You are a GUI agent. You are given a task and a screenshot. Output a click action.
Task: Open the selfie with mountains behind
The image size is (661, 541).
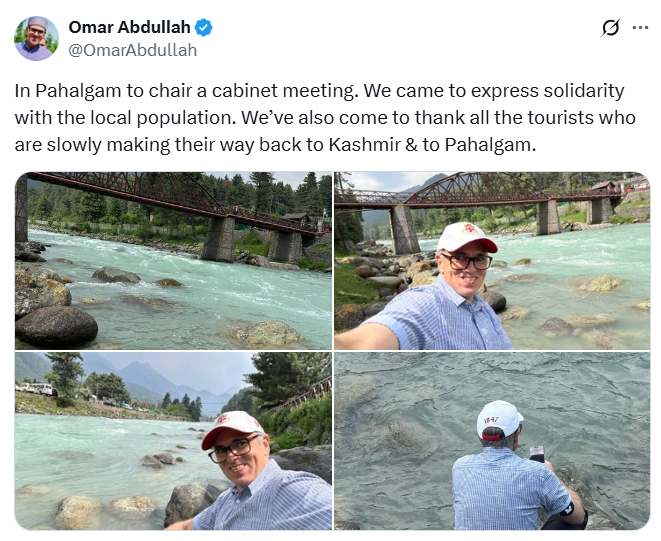[x=173, y=441]
